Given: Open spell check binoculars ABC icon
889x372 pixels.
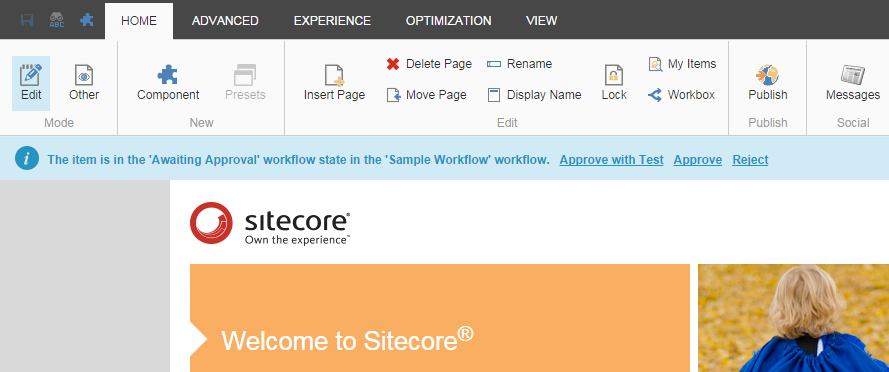Looking at the screenshot, I should click(x=57, y=20).
